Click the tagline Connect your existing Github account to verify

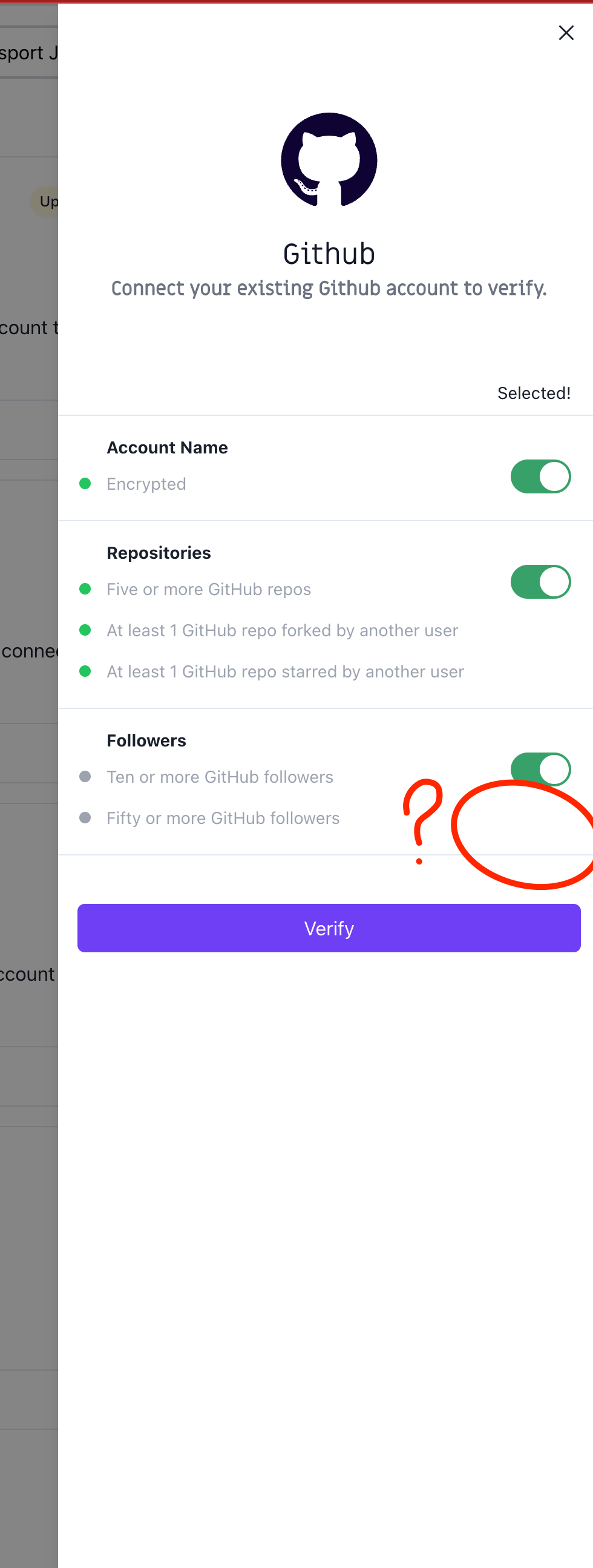pos(329,288)
